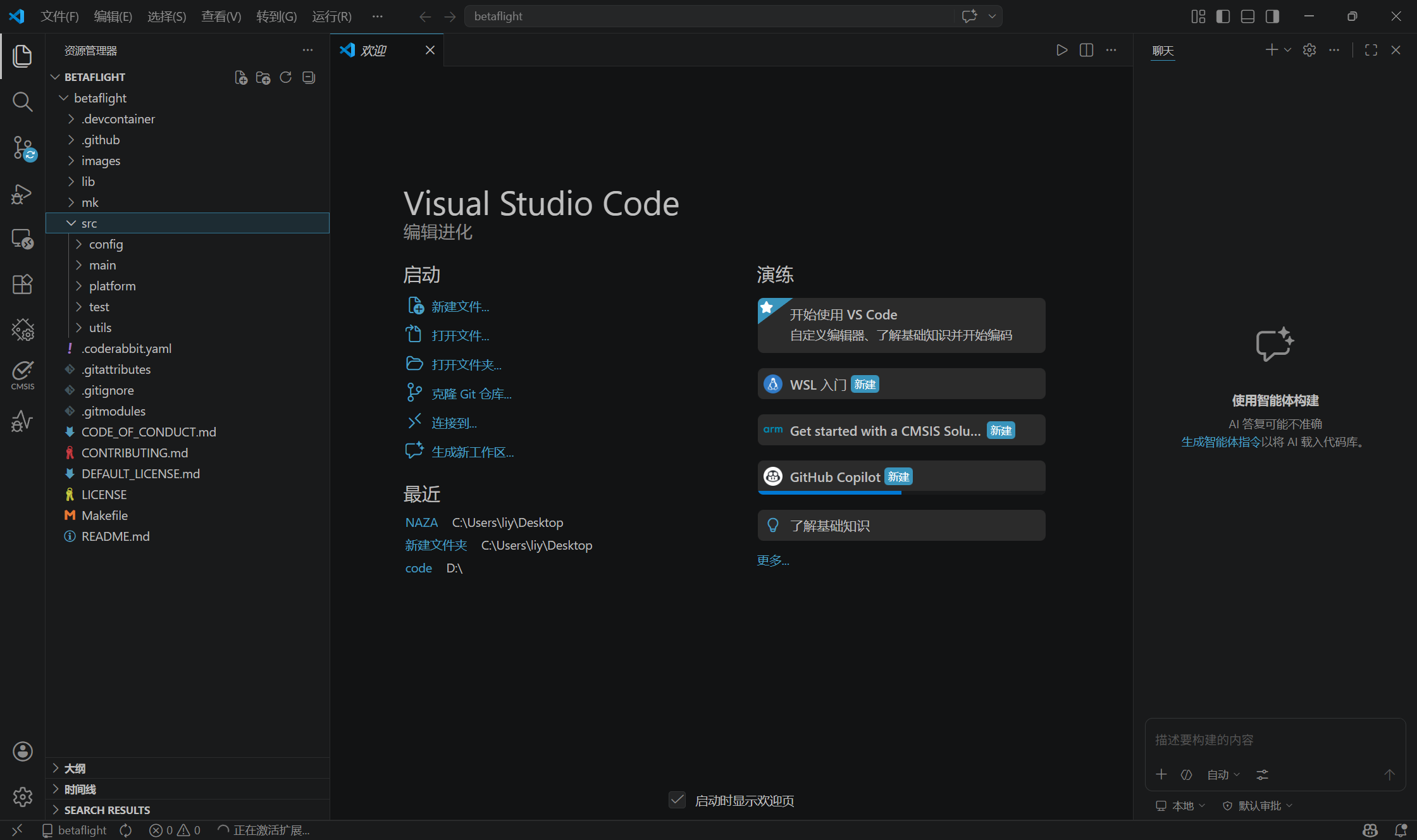Click the 打开文件夹... link

coord(466,365)
